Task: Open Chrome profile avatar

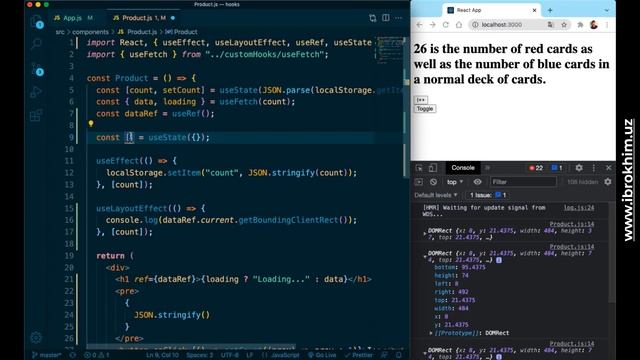Action: tap(594, 25)
